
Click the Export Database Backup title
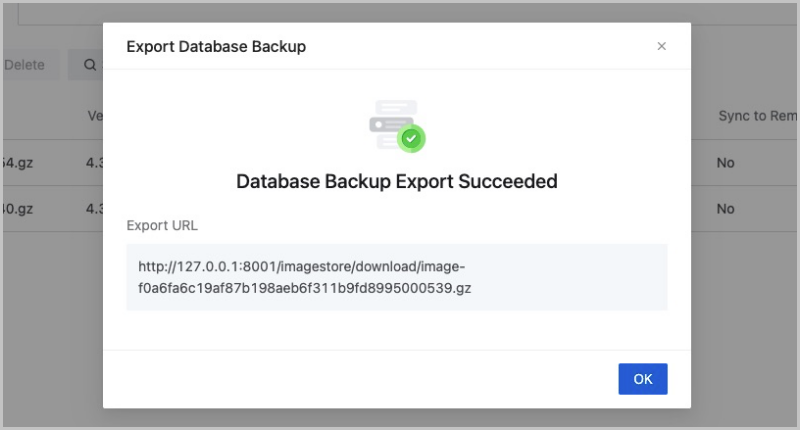[x=216, y=46]
